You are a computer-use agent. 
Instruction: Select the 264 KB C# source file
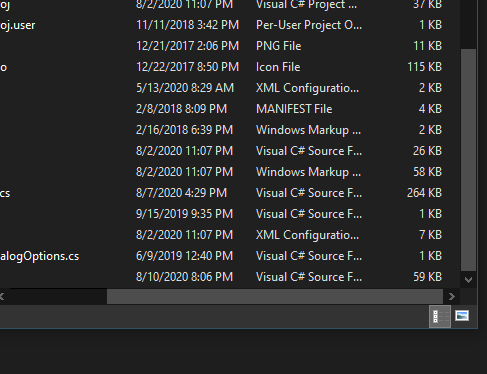[x=221, y=193]
